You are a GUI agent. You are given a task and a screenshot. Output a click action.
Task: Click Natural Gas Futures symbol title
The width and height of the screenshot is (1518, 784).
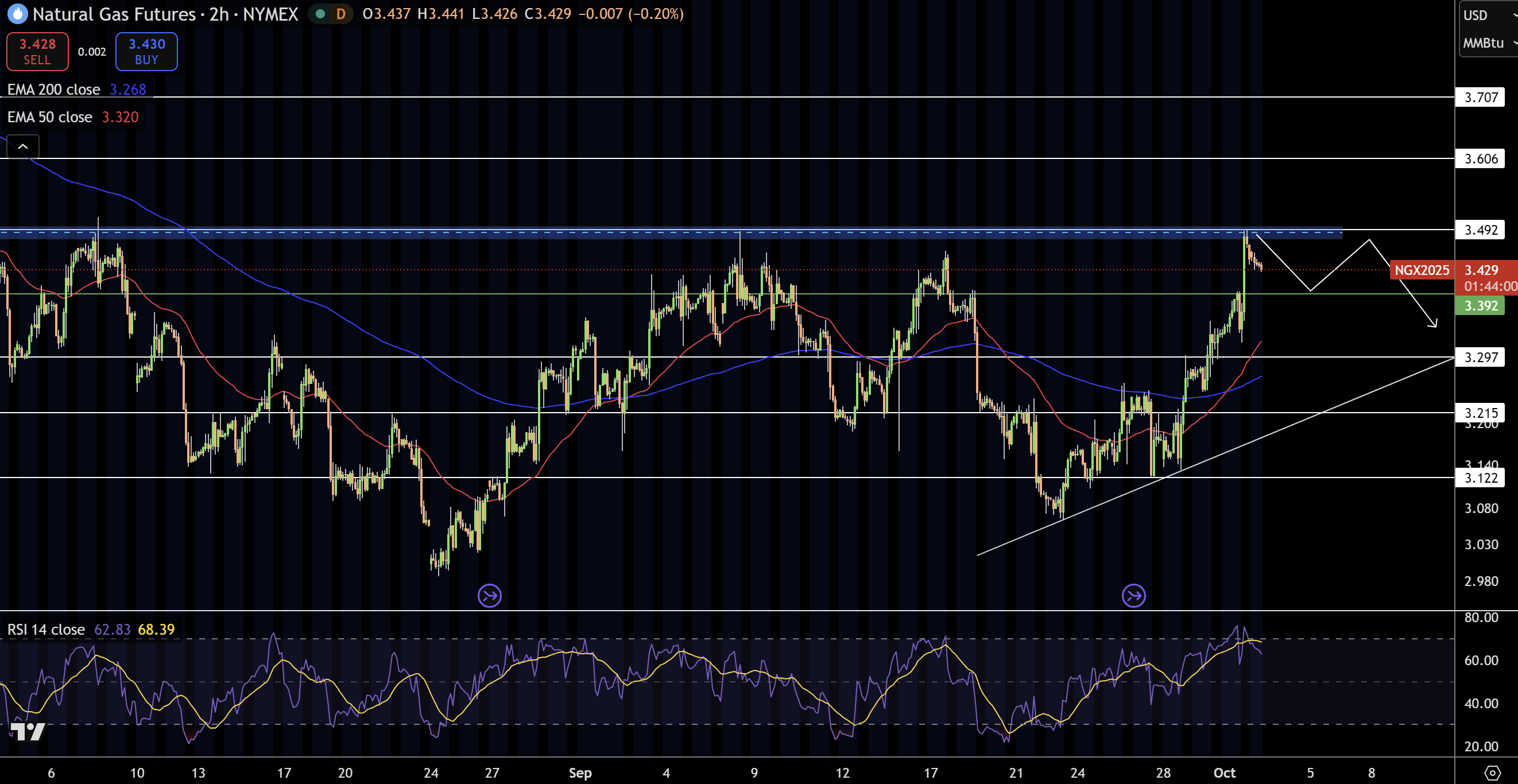click(x=114, y=14)
